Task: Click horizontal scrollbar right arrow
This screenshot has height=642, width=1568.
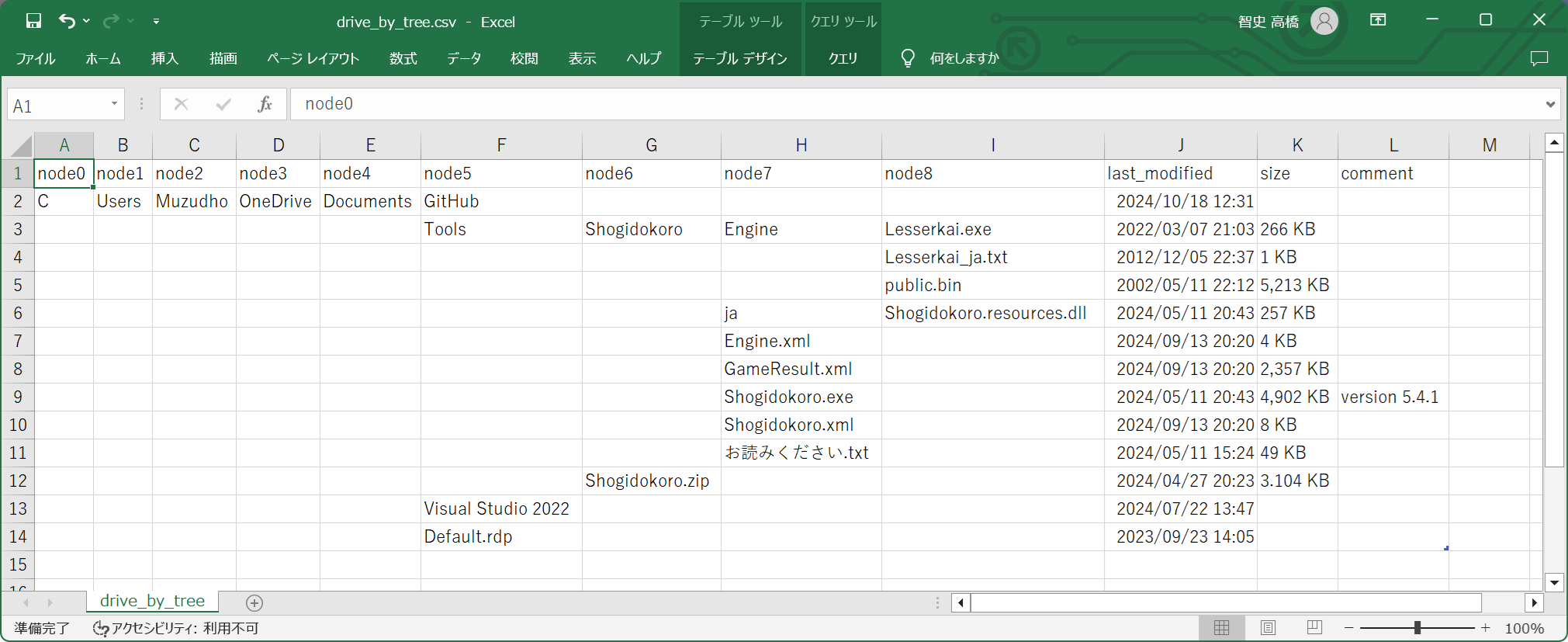Action: [1534, 602]
